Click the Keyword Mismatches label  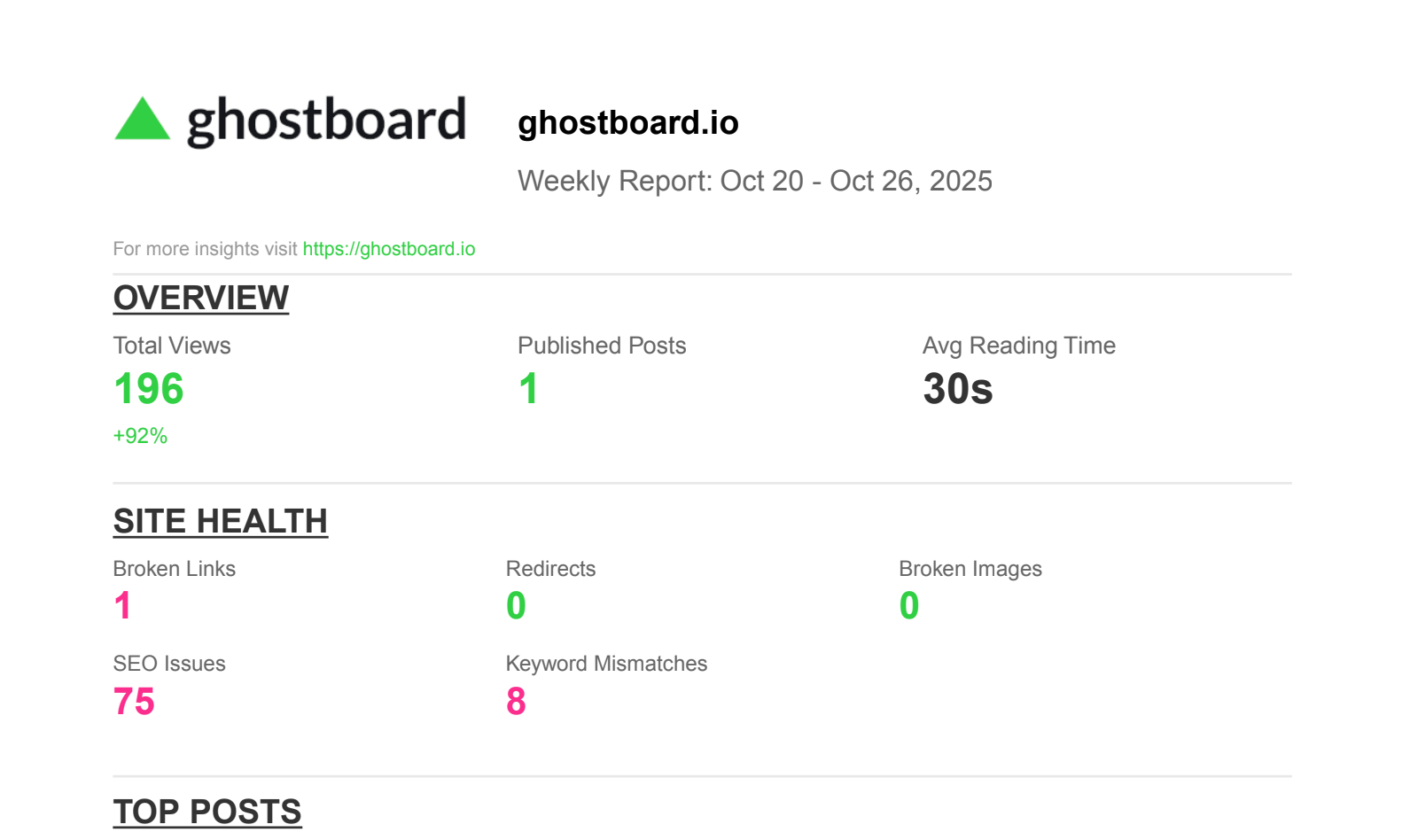[606, 664]
